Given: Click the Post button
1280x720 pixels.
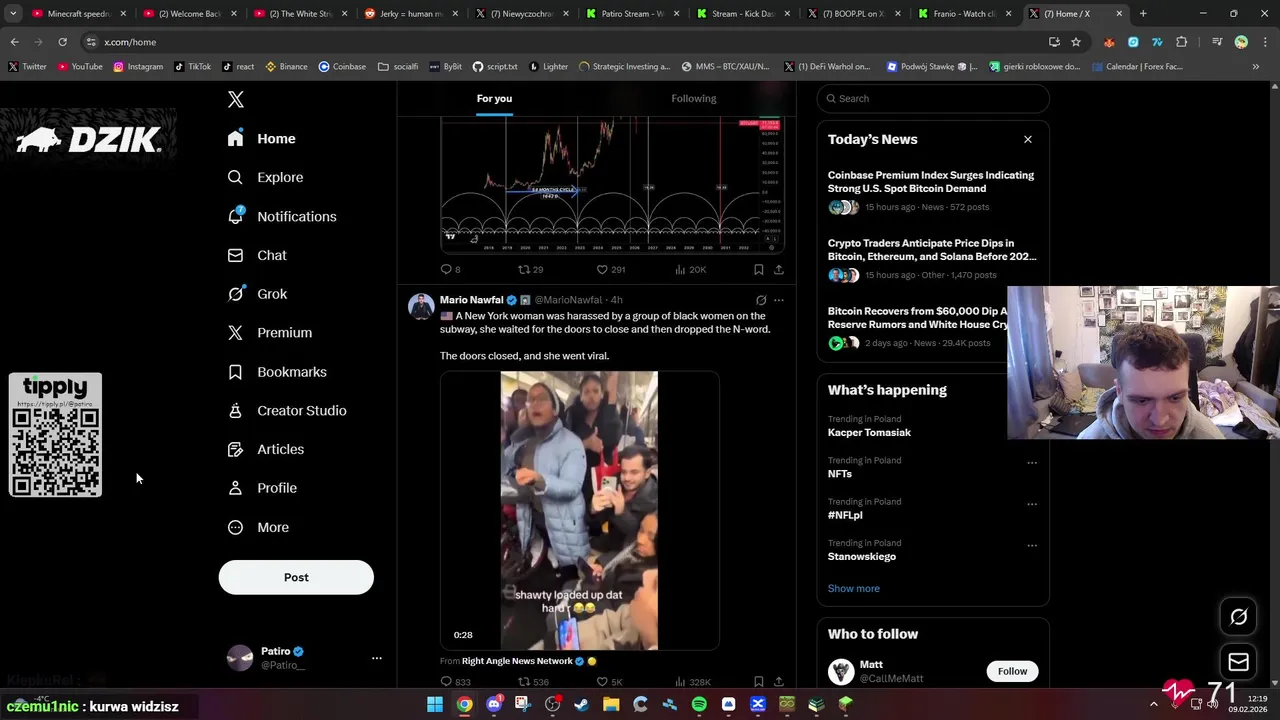Looking at the screenshot, I should click(296, 577).
